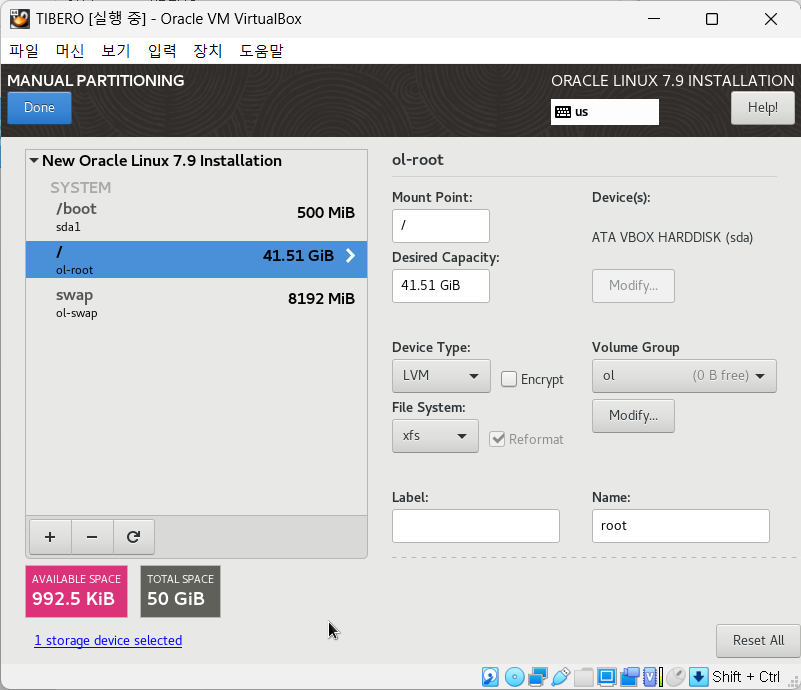Click the USB devices status icon
The height and width of the screenshot is (690, 801).
tap(560, 677)
